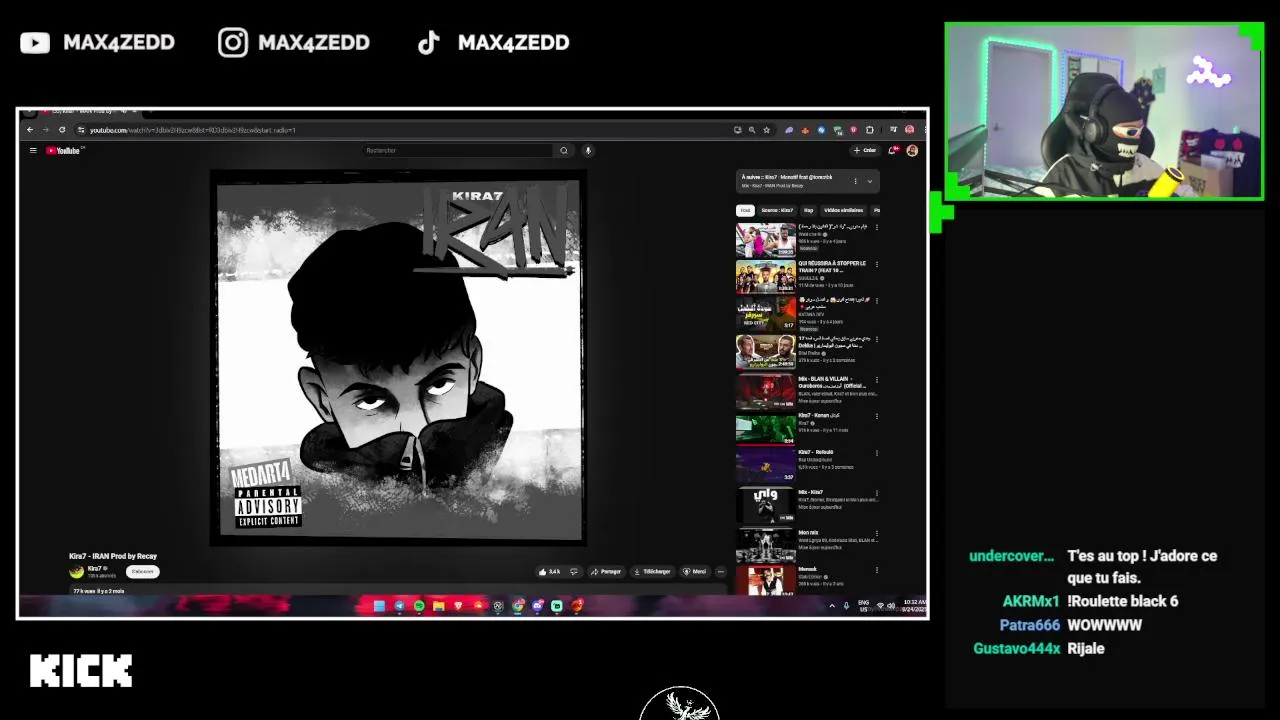Viewport: 1280px width, 720px height.
Task: Open the RED CITY suggested video thumbnail
Action: [766, 315]
